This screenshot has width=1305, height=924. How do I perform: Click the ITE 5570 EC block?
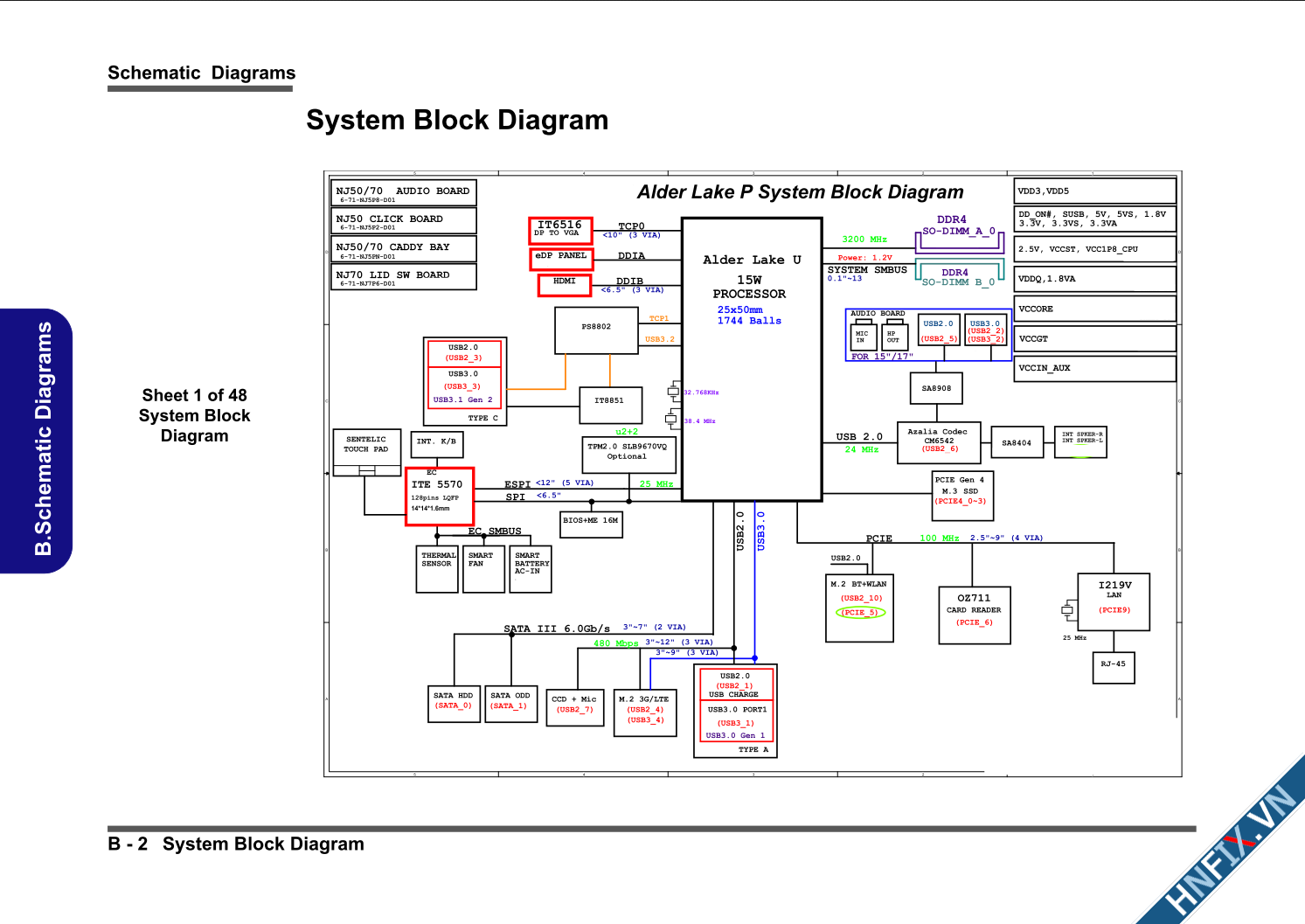(439, 496)
